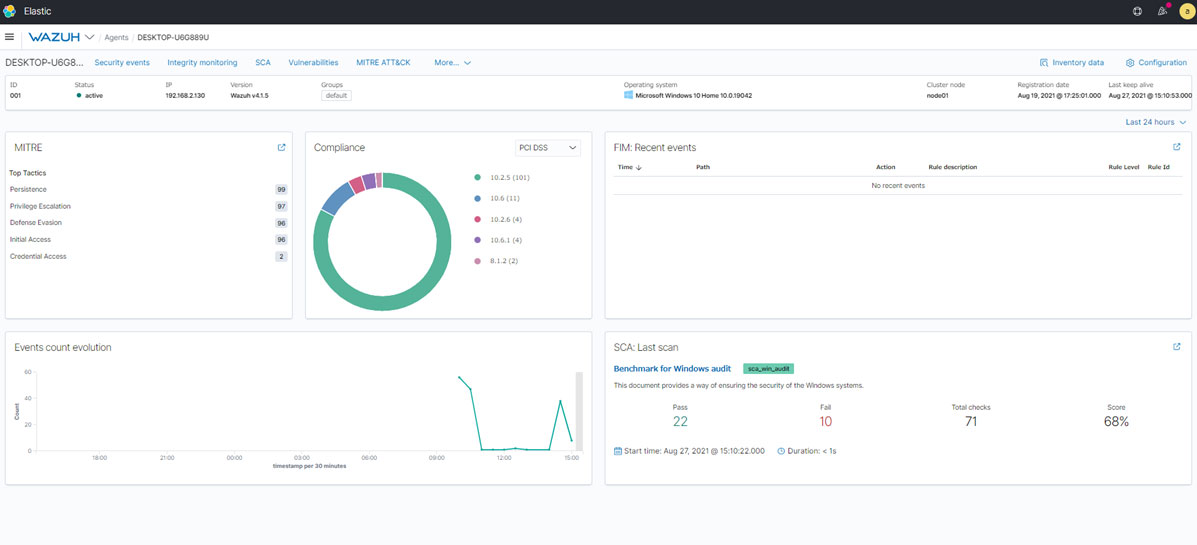Open MITRE panel in new view icon

[282, 147]
